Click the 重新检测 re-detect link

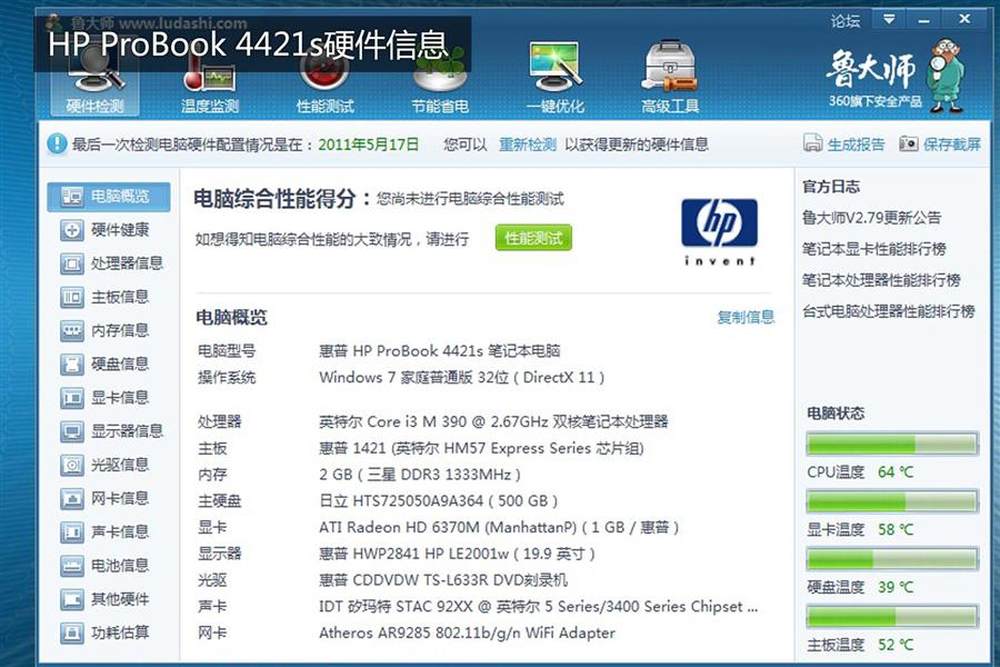pos(527,145)
